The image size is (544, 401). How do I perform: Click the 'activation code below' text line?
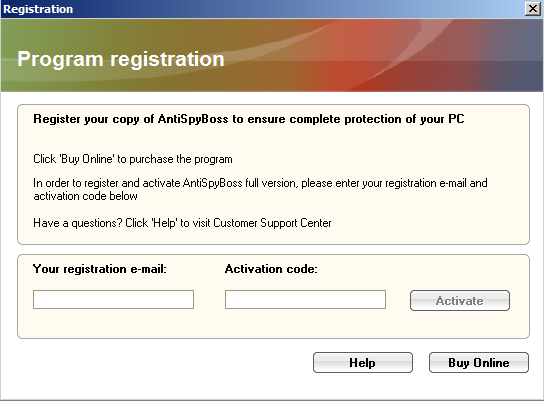point(85,196)
